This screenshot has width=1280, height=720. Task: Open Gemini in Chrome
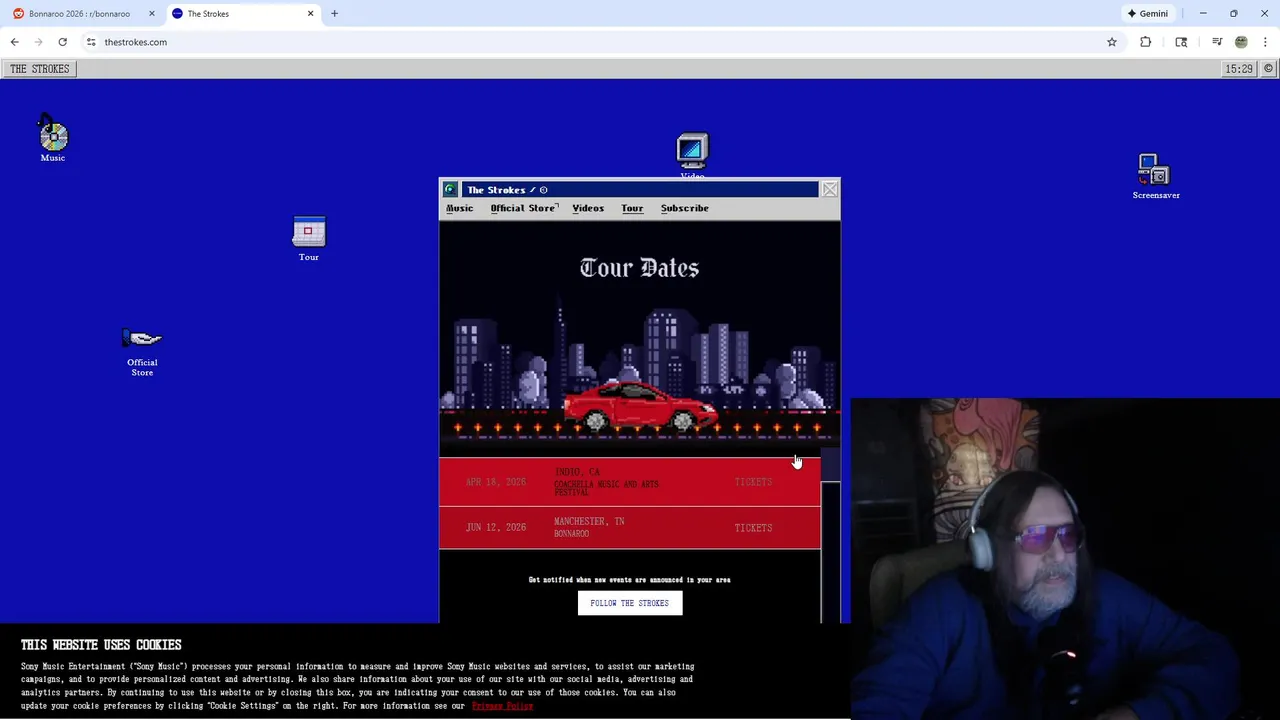(x=1148, y=14)
